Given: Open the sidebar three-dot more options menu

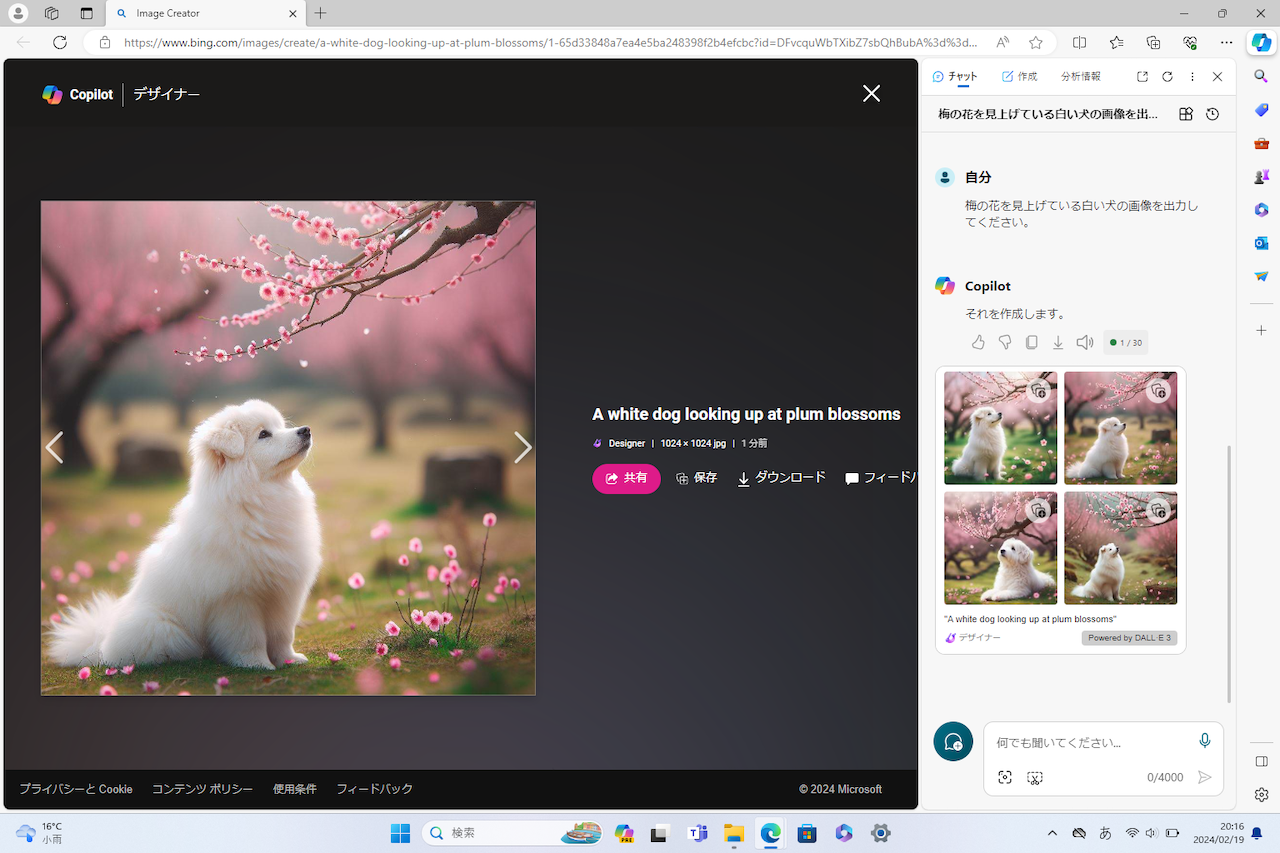Looking at the screenshot, I should click(1192, 77).
